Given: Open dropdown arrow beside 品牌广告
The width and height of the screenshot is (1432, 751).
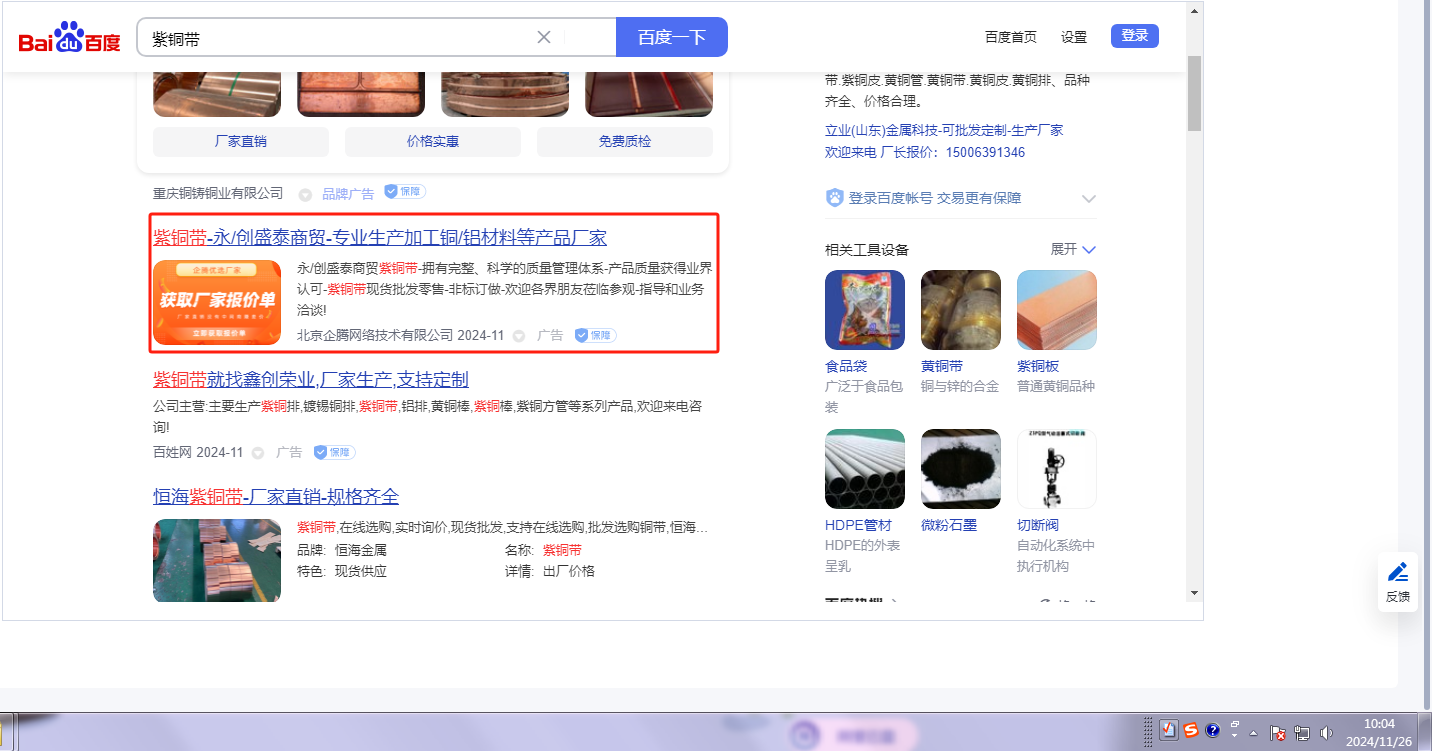Looking at the screenshot, I should pos(305,194).
